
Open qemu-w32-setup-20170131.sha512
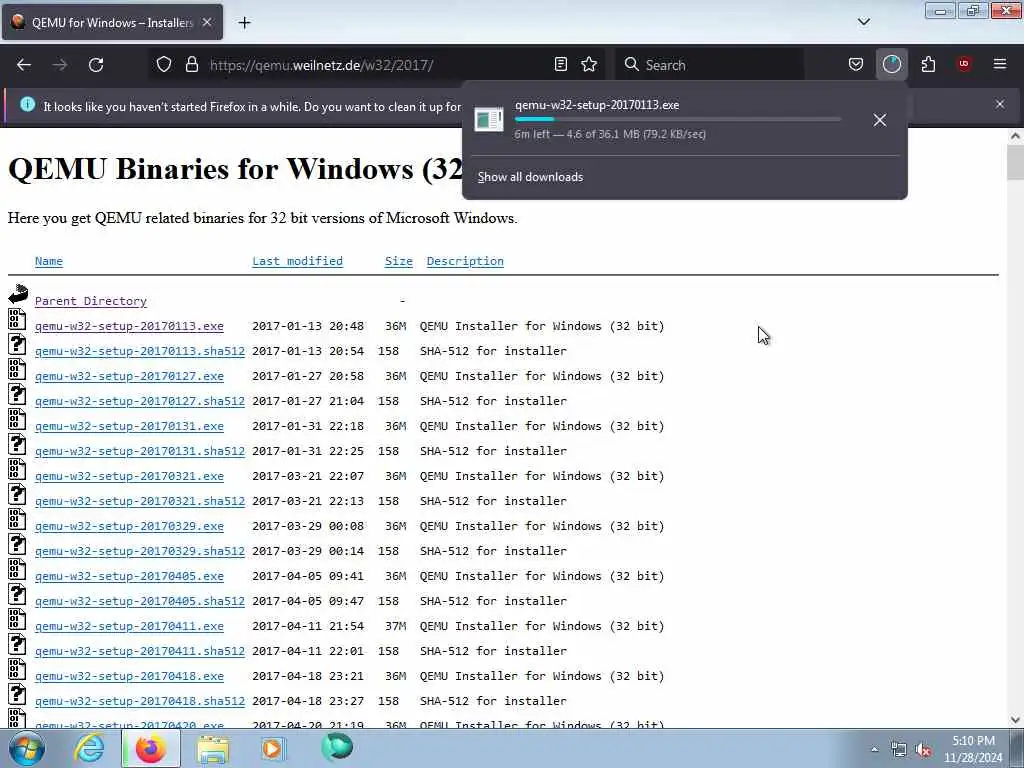point(140,451)
